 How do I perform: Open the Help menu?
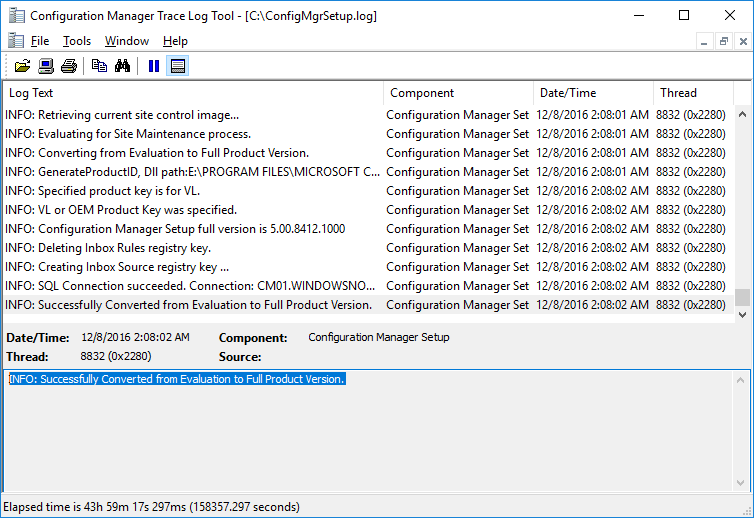(x=175, y=41)
